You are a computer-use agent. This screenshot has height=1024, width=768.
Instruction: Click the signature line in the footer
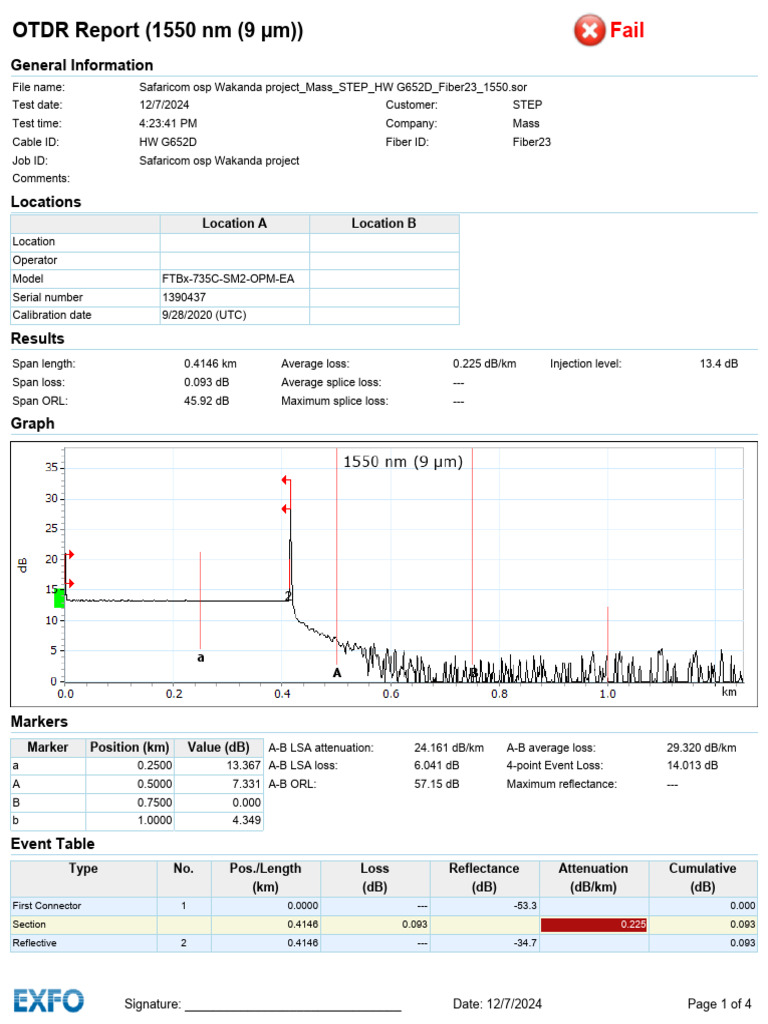[293, 1010]
